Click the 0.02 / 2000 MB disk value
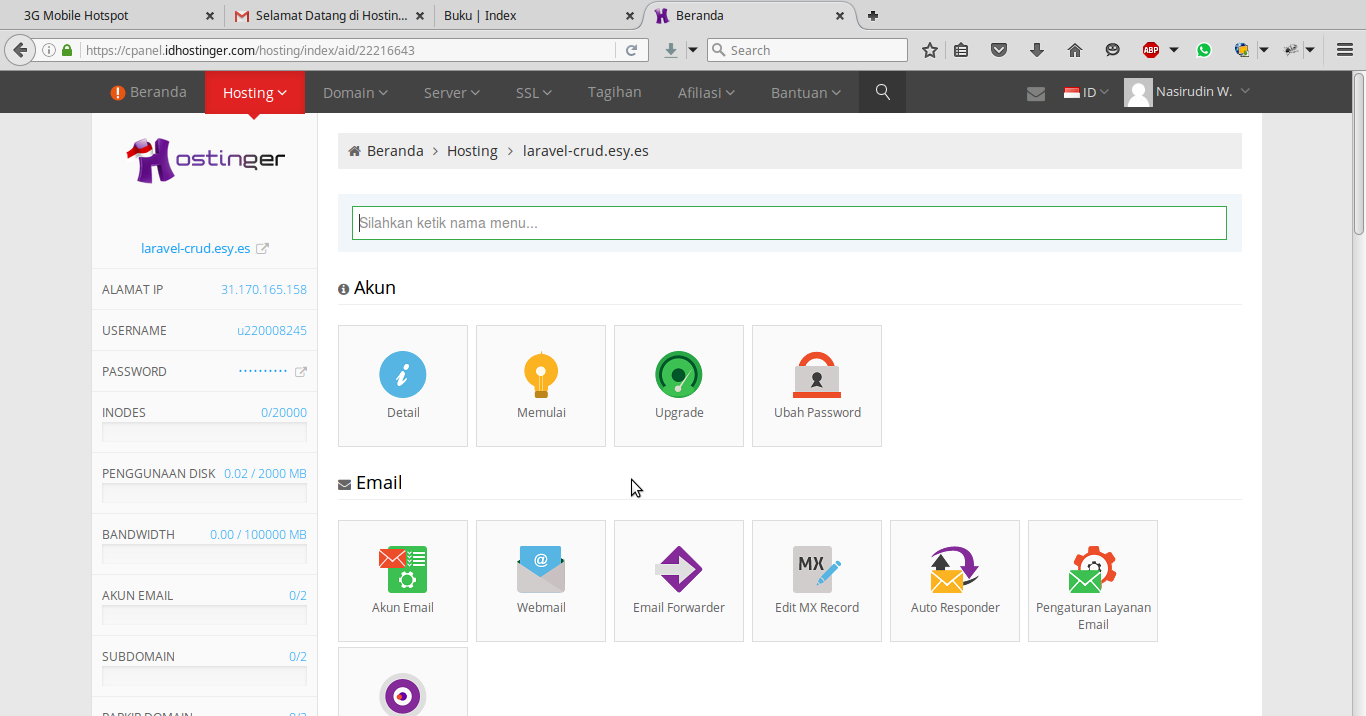The height and width of the screenshot is (716, 1366). coord(265,474)
